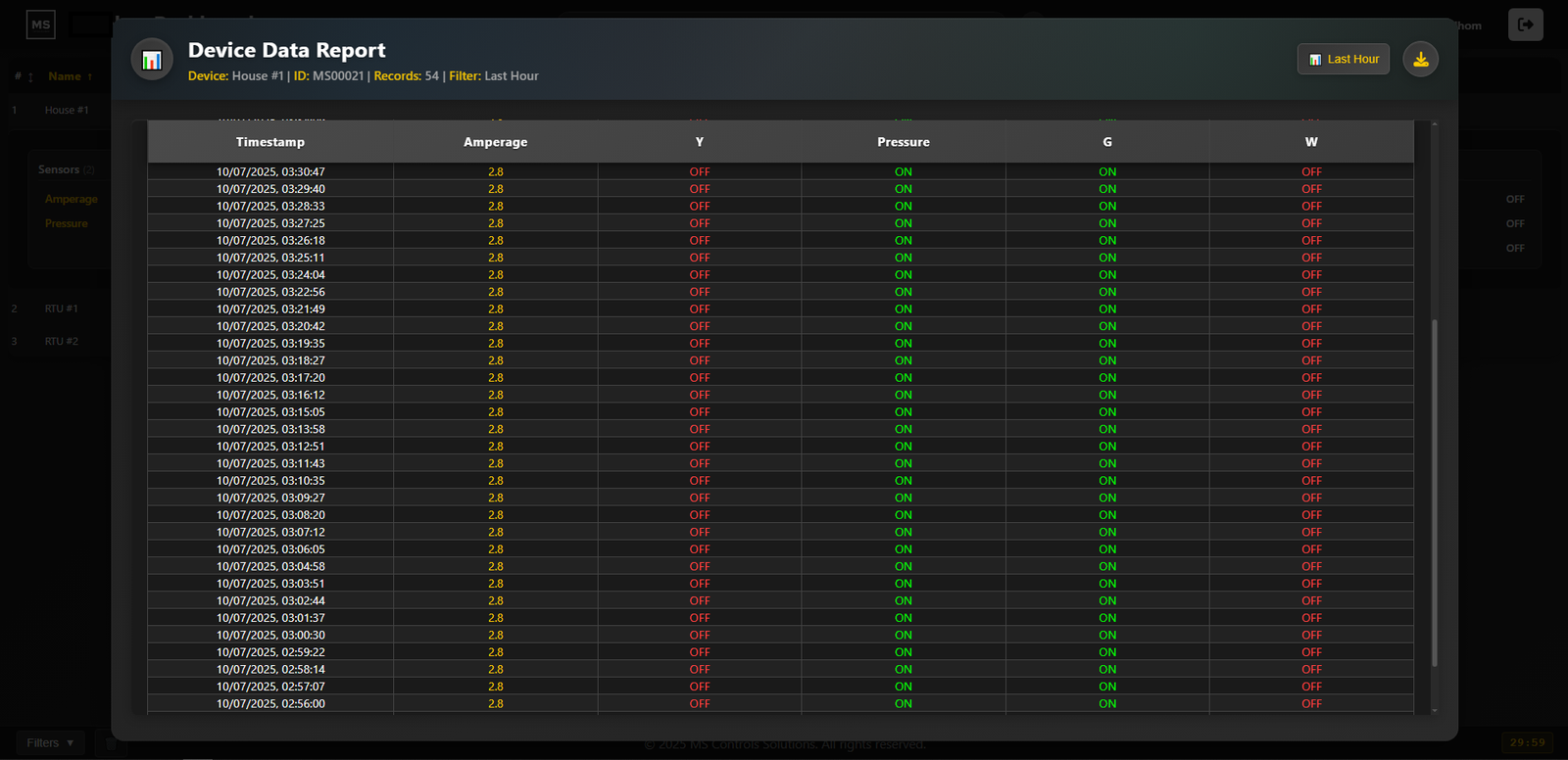
Task: Click the timestamp 10/07/2025, 03:19:35
Action: coord(270,343)
